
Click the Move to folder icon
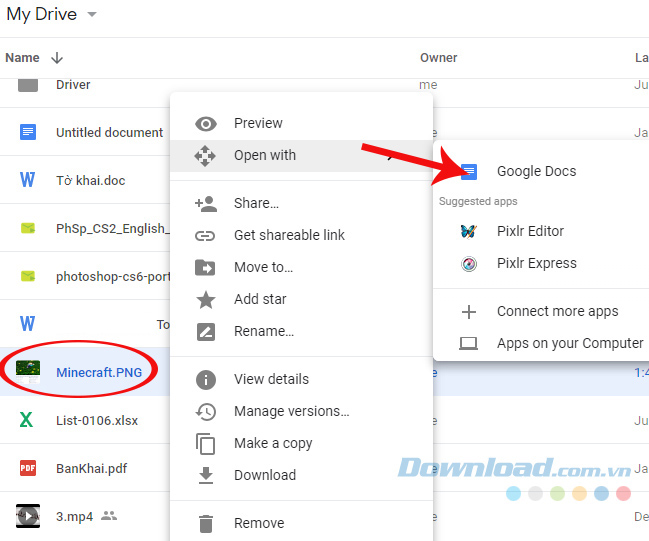(205, 268)
